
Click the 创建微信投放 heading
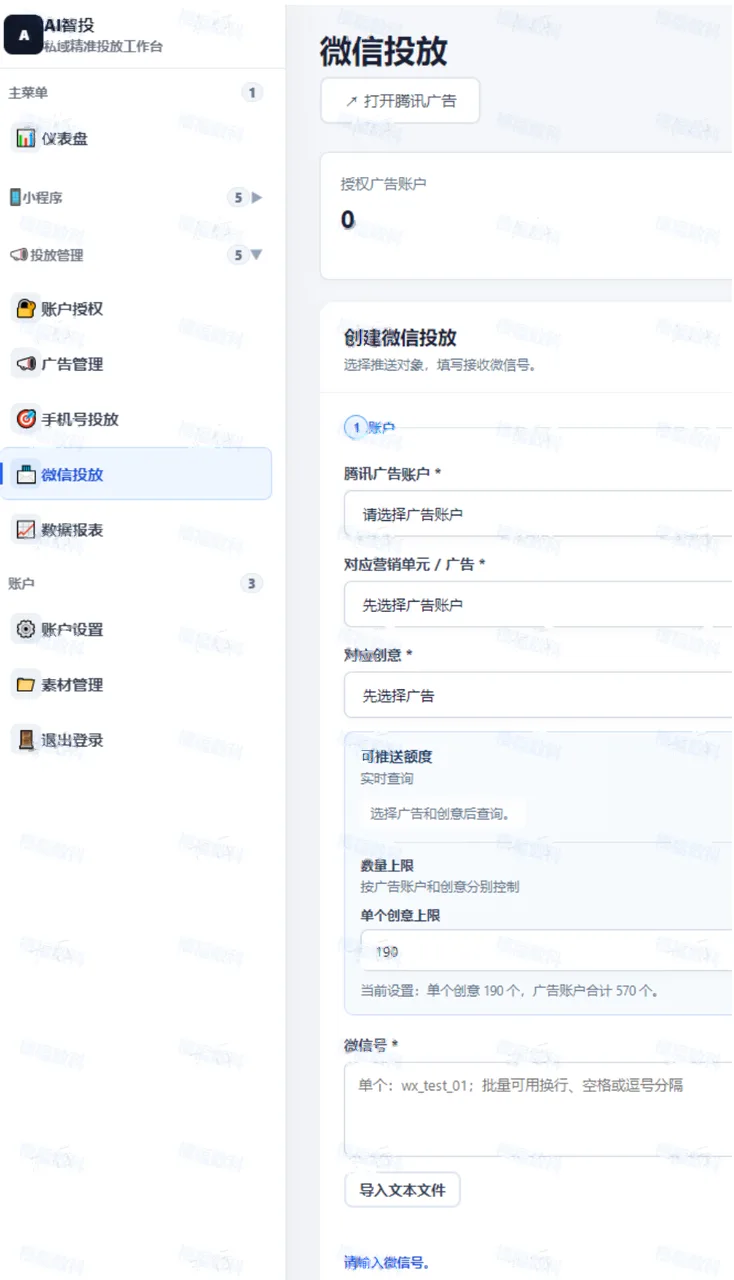tap(400, 338)
